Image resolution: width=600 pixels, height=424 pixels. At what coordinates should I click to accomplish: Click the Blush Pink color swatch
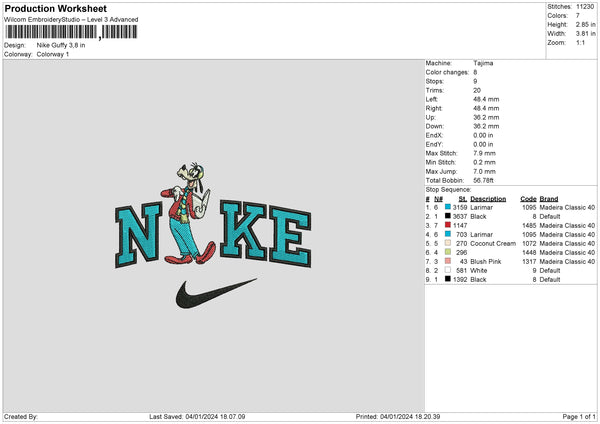tap(448, 261)
